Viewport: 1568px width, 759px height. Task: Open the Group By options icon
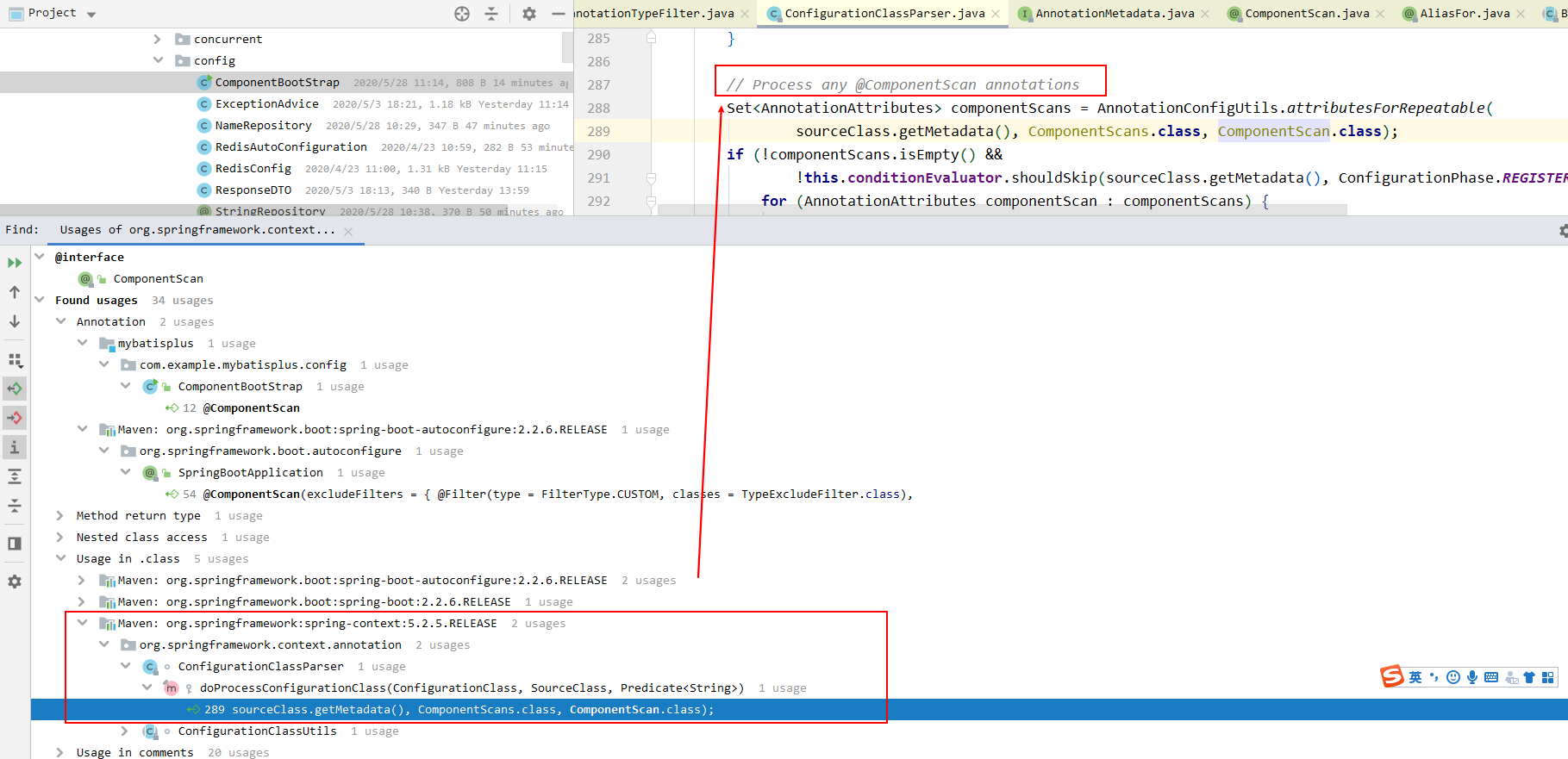pos(15,360)
